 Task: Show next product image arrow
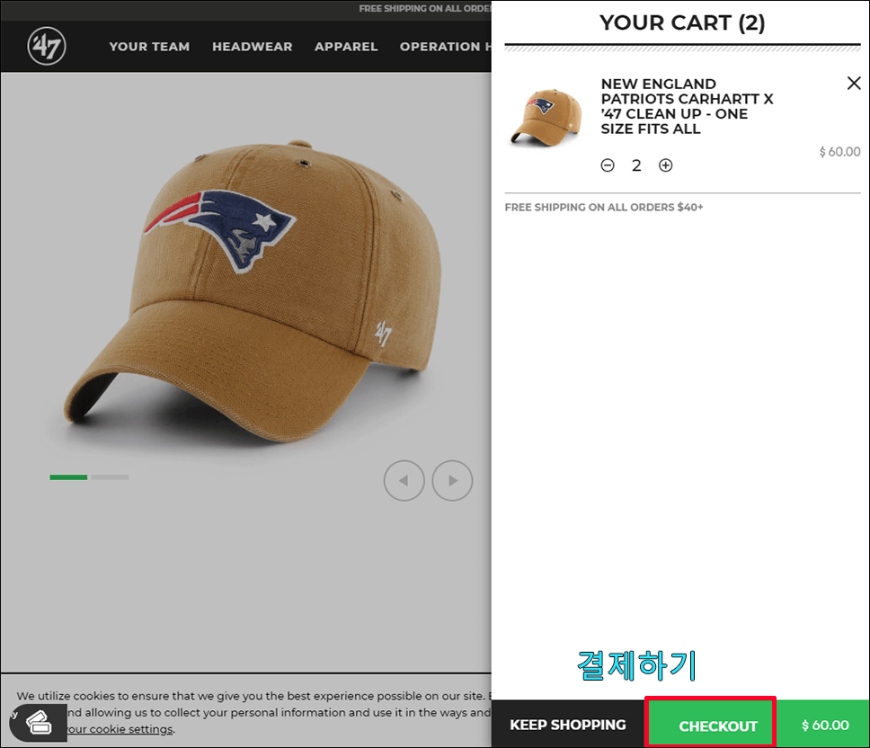click(x=452, y=481)
